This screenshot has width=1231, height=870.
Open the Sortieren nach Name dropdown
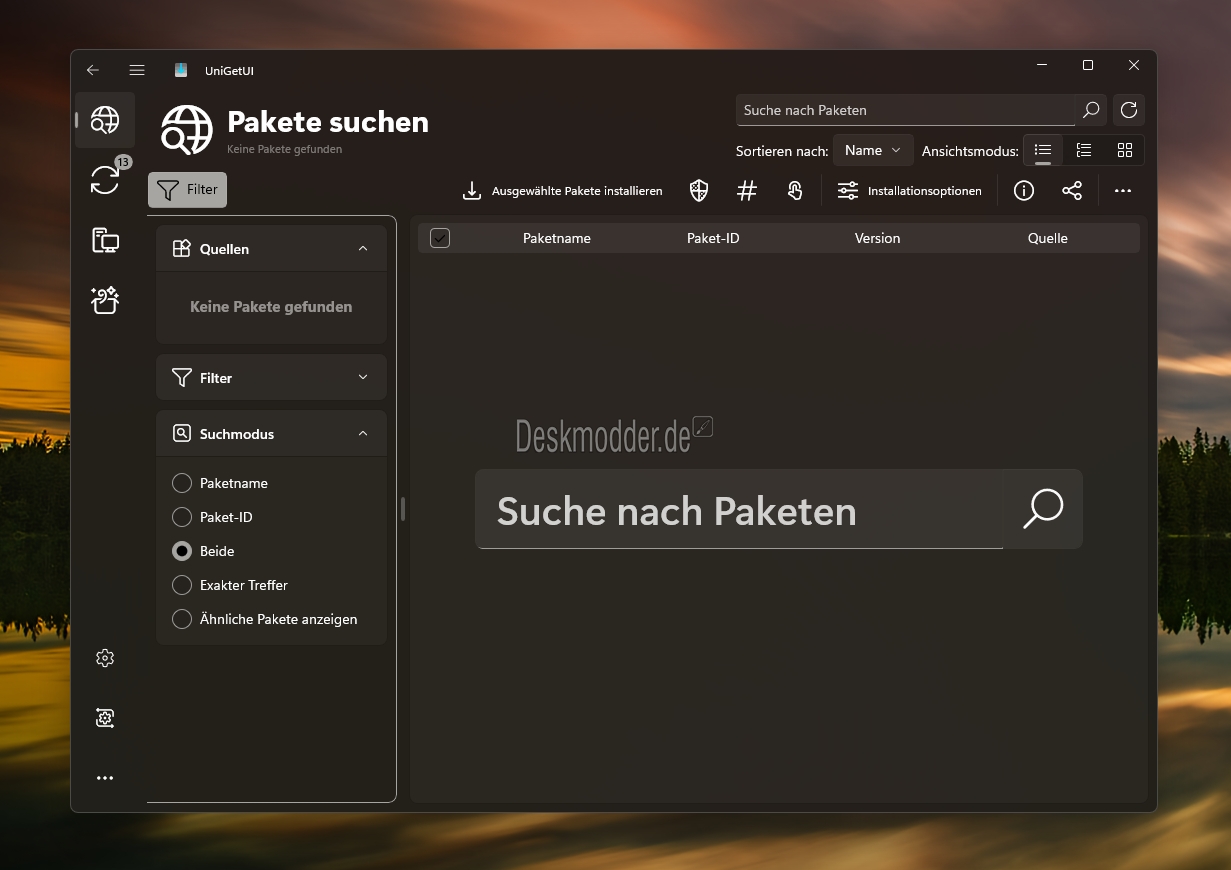tap(872, 151)
